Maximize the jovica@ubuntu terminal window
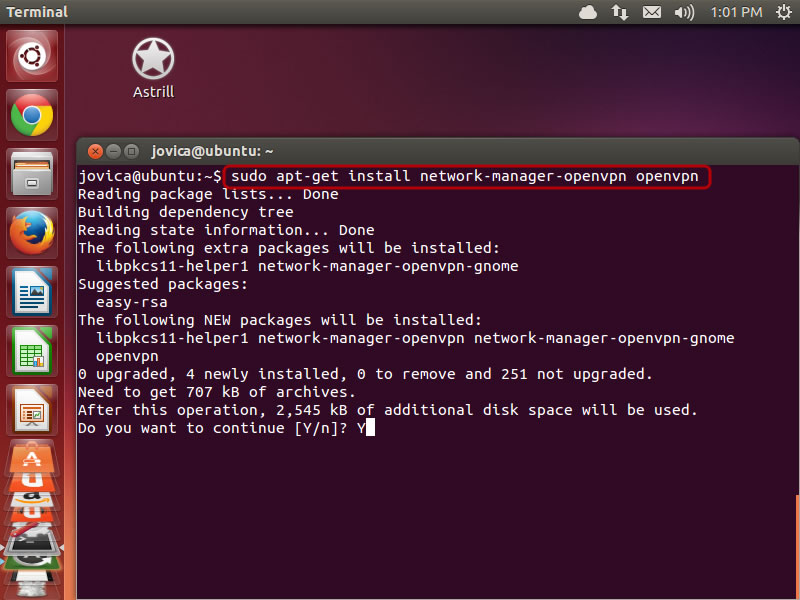Screen dimensions: 800x600 (x=132, y=152)
